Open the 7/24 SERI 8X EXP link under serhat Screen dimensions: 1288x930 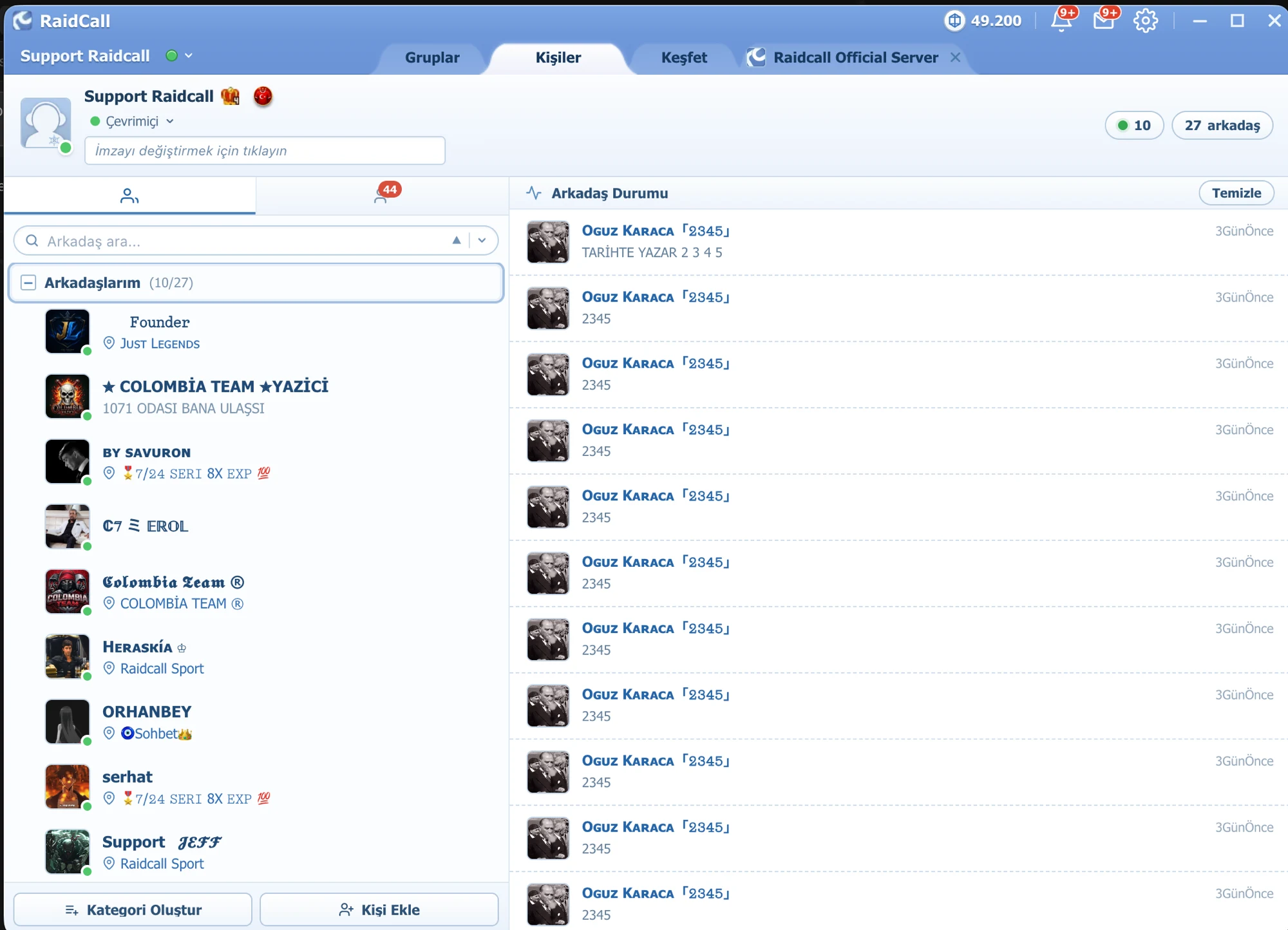point(196,799)
